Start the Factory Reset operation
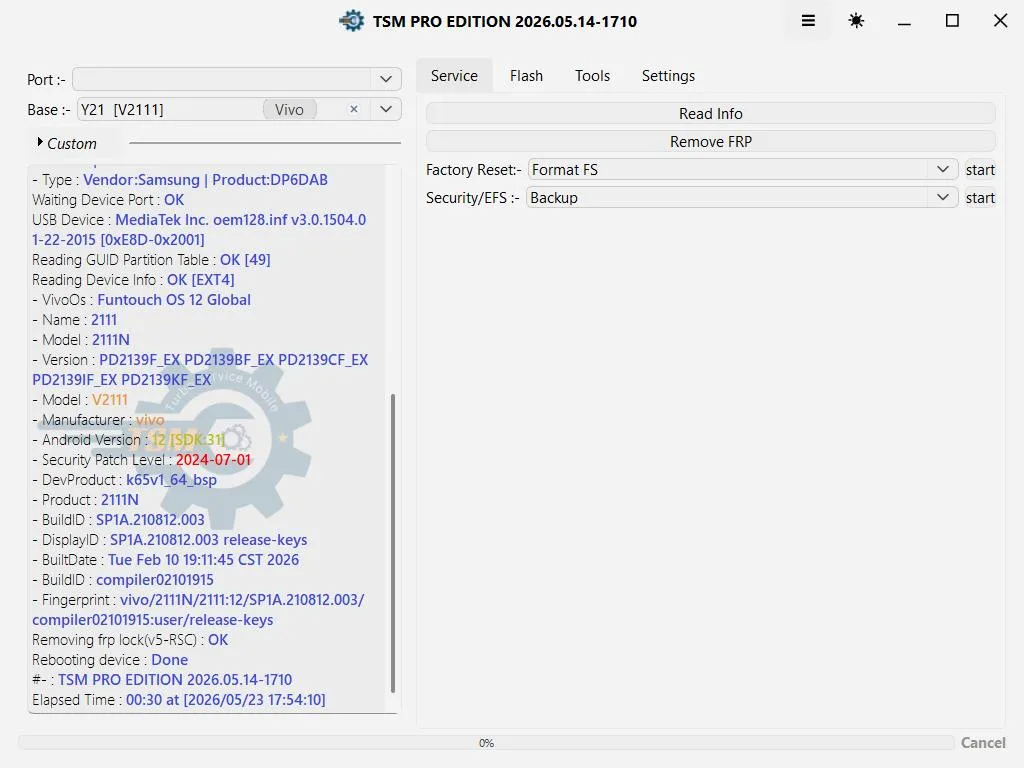 point(980,170)
